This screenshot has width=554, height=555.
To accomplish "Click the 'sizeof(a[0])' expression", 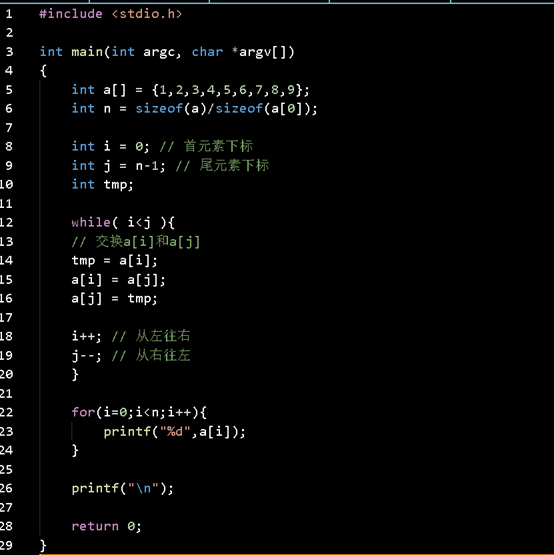I will [x=263, y=108].
